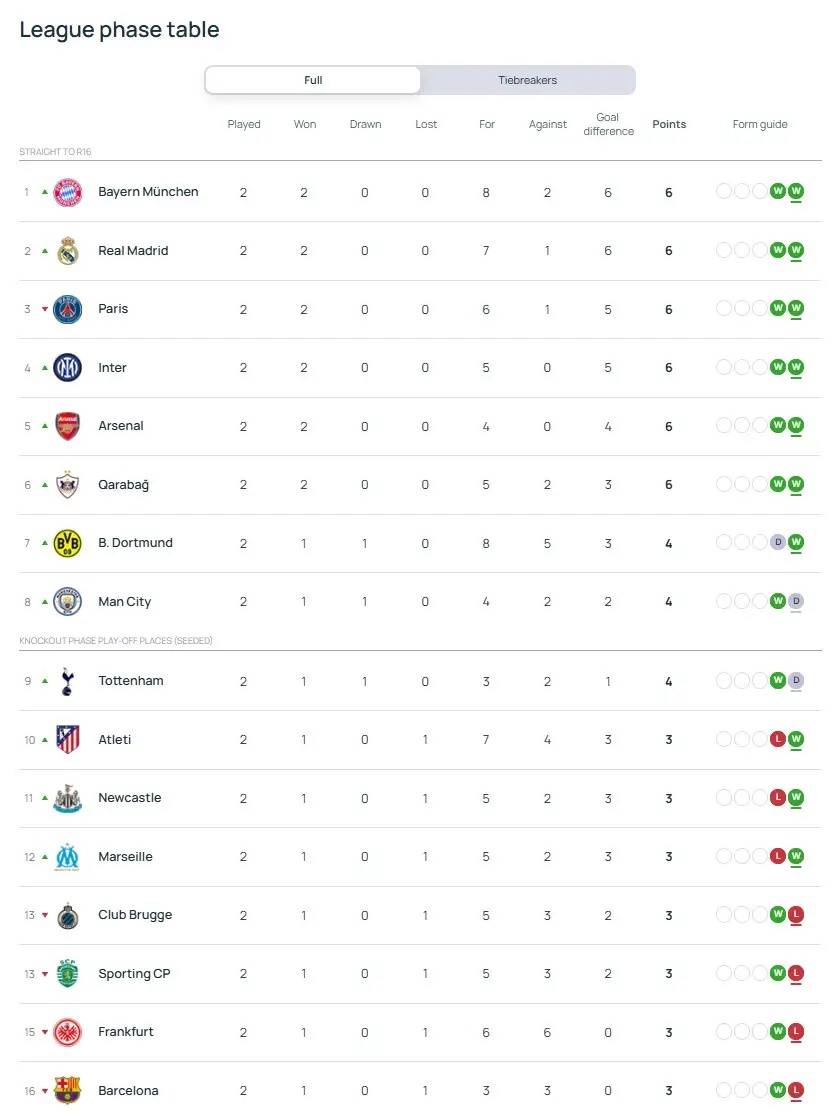Switch to the Tiebreakers tab
The width and height of the screenshot is (837, 1117).
(527, 80)
